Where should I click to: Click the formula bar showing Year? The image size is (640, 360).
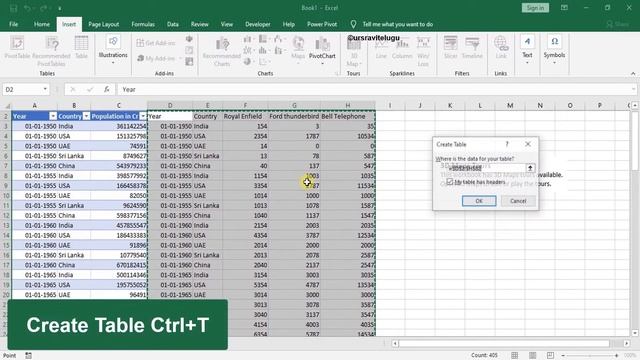(x=376, y=89)
